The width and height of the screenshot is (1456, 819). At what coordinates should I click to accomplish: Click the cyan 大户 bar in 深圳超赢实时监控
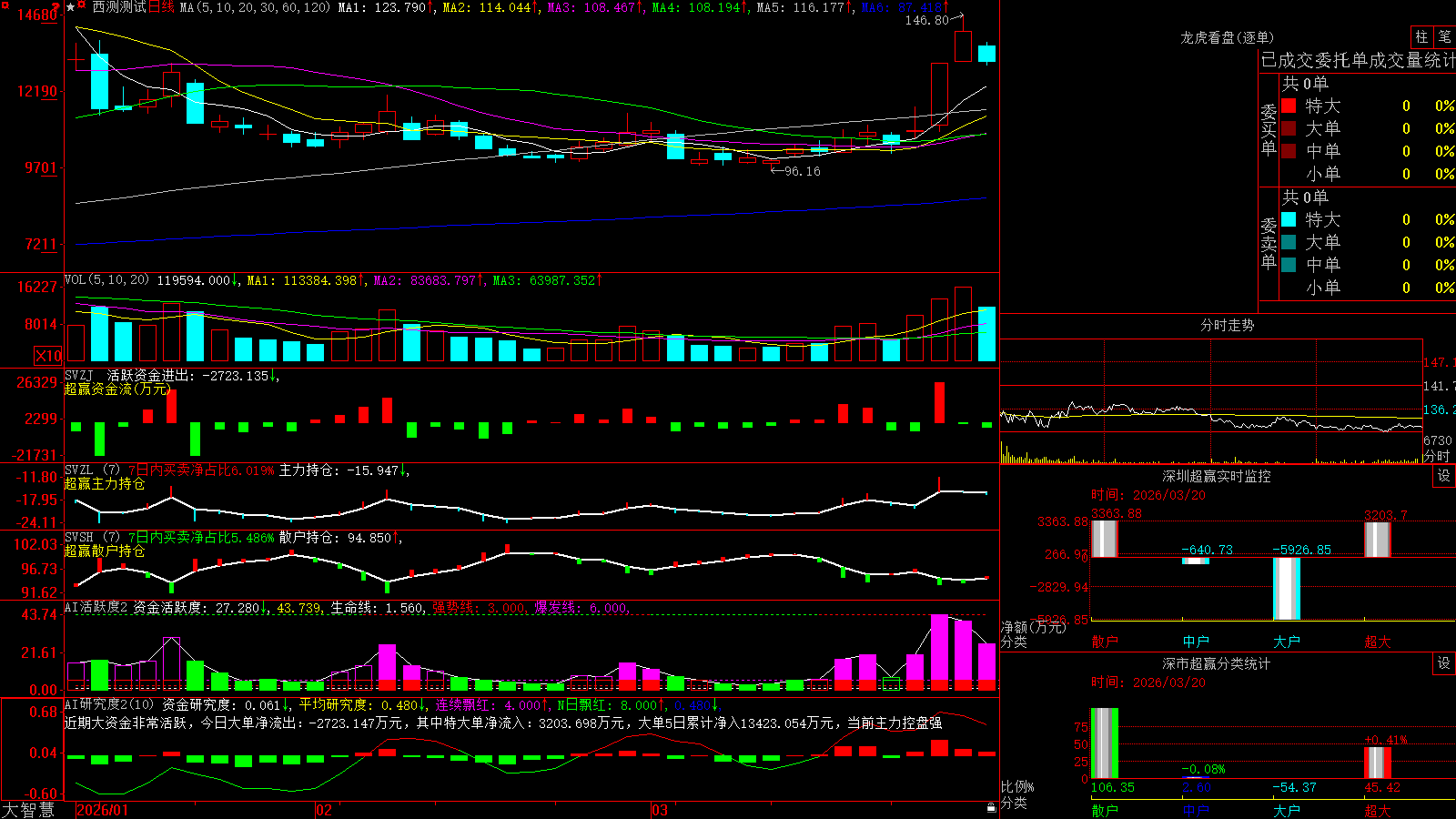coord(1286,589)
